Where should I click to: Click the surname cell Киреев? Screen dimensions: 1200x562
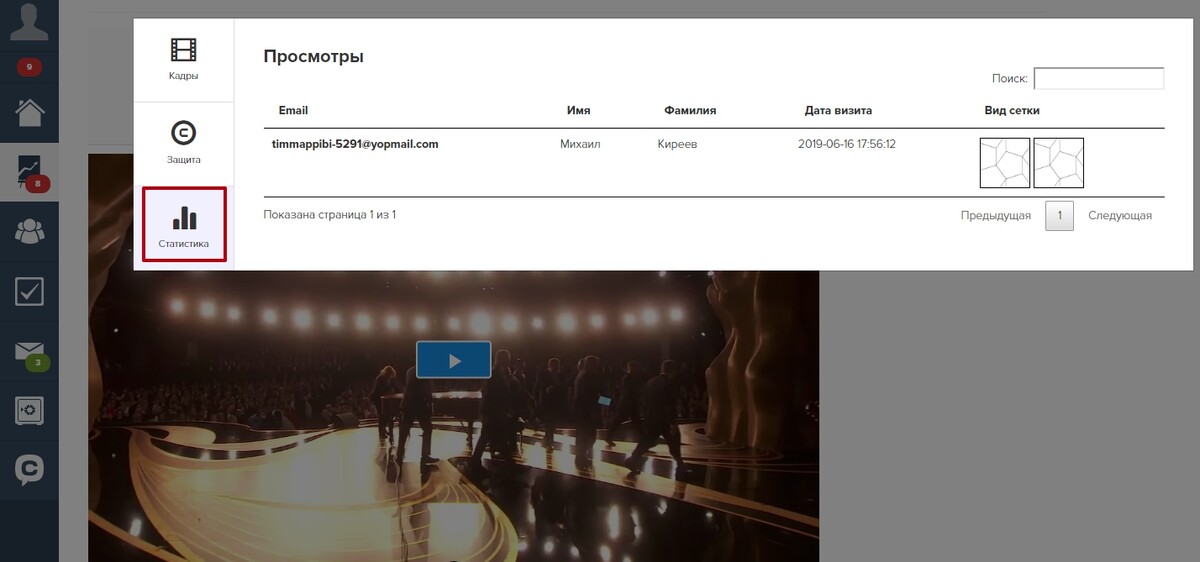(x=677, y=144)
